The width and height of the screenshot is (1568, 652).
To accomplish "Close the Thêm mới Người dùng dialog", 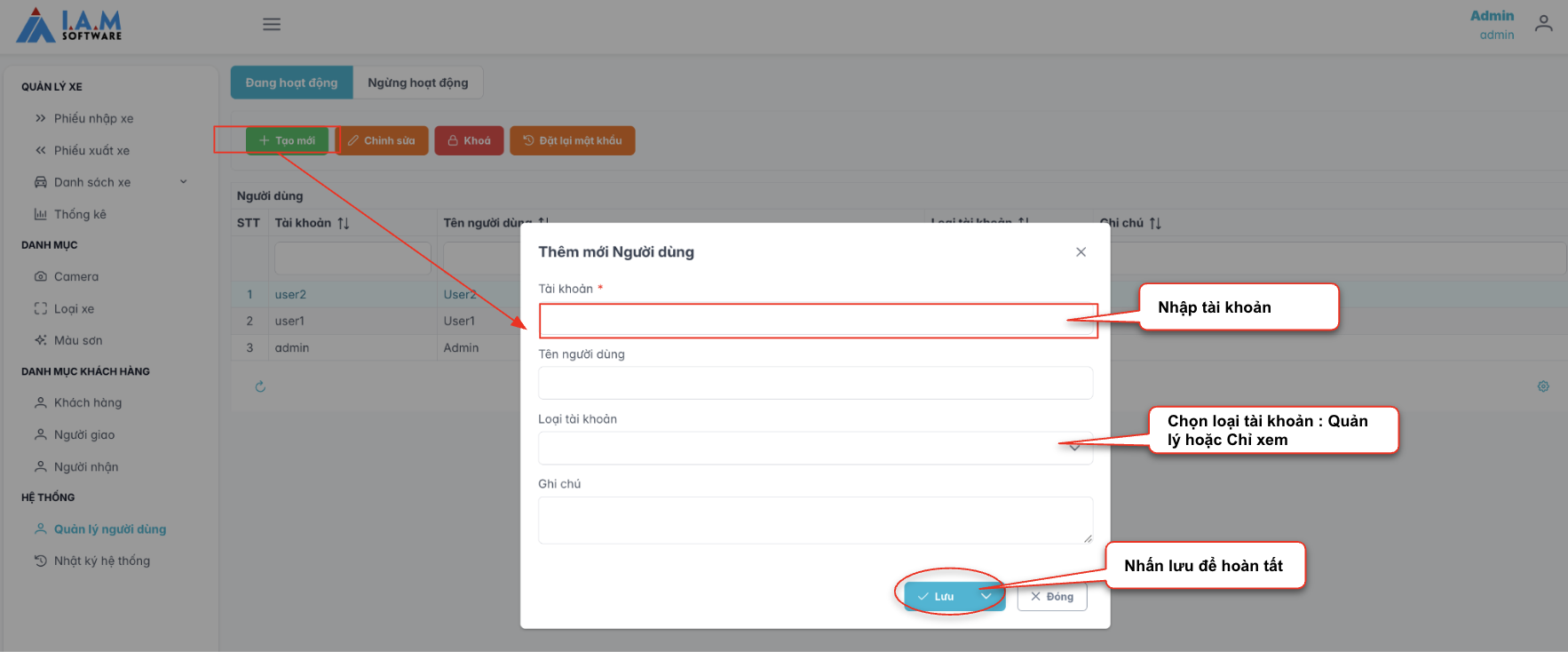I will pos(1081,252).
